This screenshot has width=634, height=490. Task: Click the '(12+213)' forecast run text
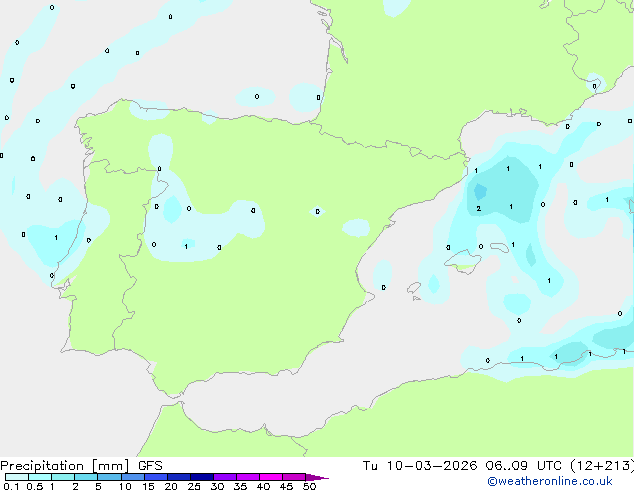click(x=602, y=466)
